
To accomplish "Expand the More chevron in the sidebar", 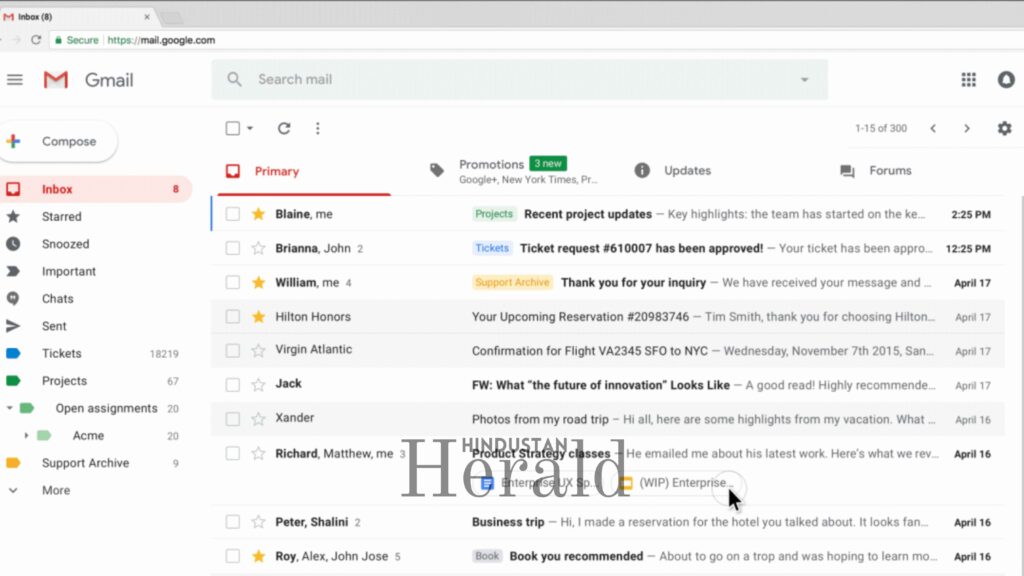I will click(x=13, y=490).
